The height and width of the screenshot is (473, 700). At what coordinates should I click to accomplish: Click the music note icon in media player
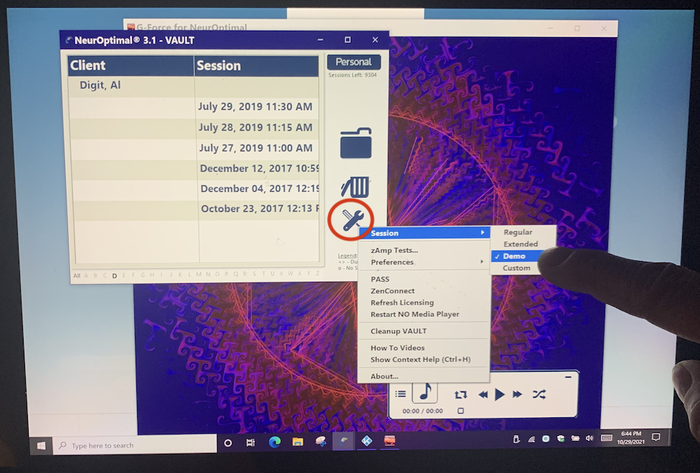pyautogui.click(x=425, y=392)
